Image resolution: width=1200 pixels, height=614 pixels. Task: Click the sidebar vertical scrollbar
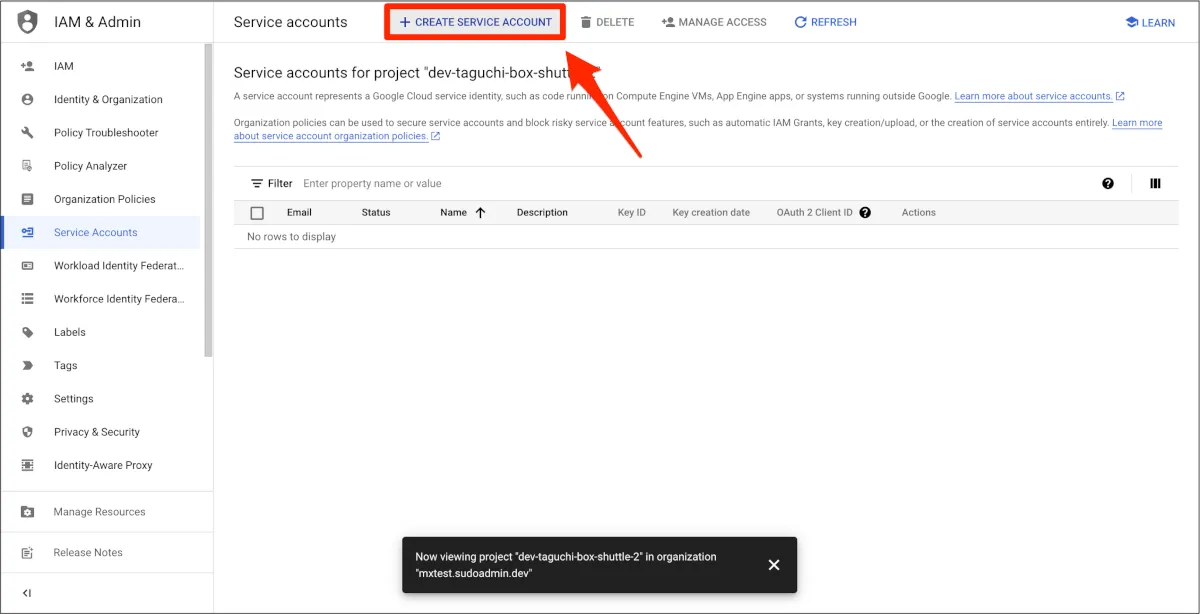208,200
